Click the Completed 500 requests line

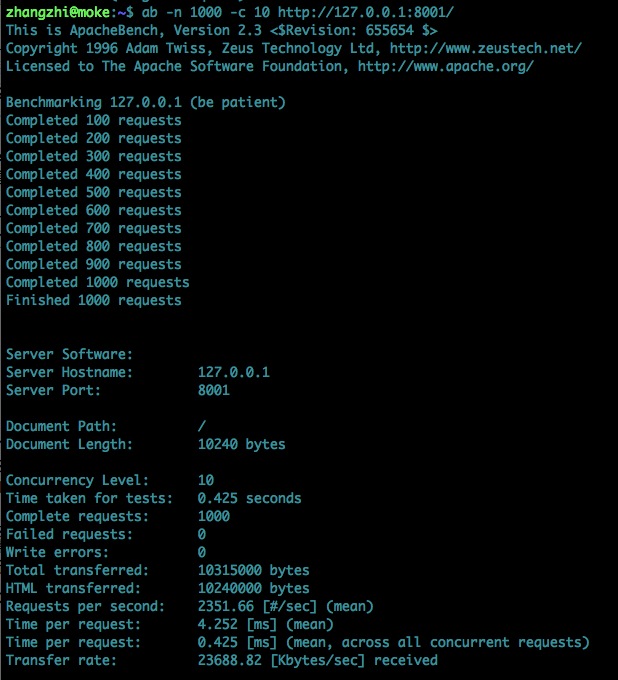[x=94, y=192]
